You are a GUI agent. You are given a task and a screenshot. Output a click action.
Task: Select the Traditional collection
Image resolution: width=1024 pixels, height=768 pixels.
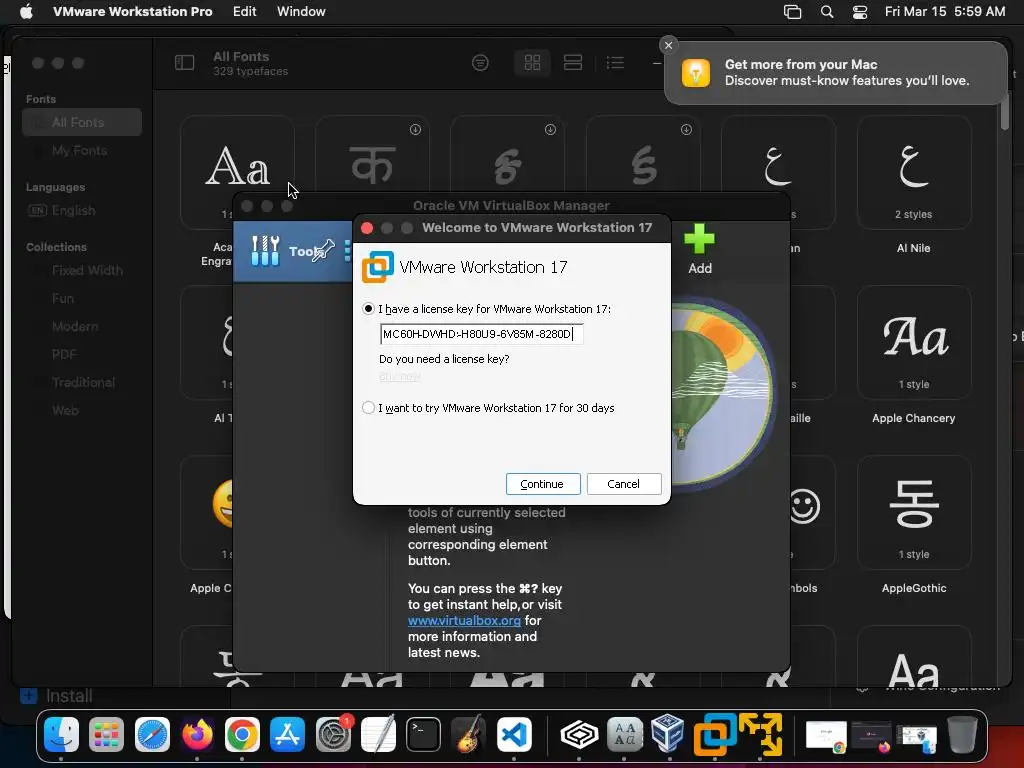(82, 383)
